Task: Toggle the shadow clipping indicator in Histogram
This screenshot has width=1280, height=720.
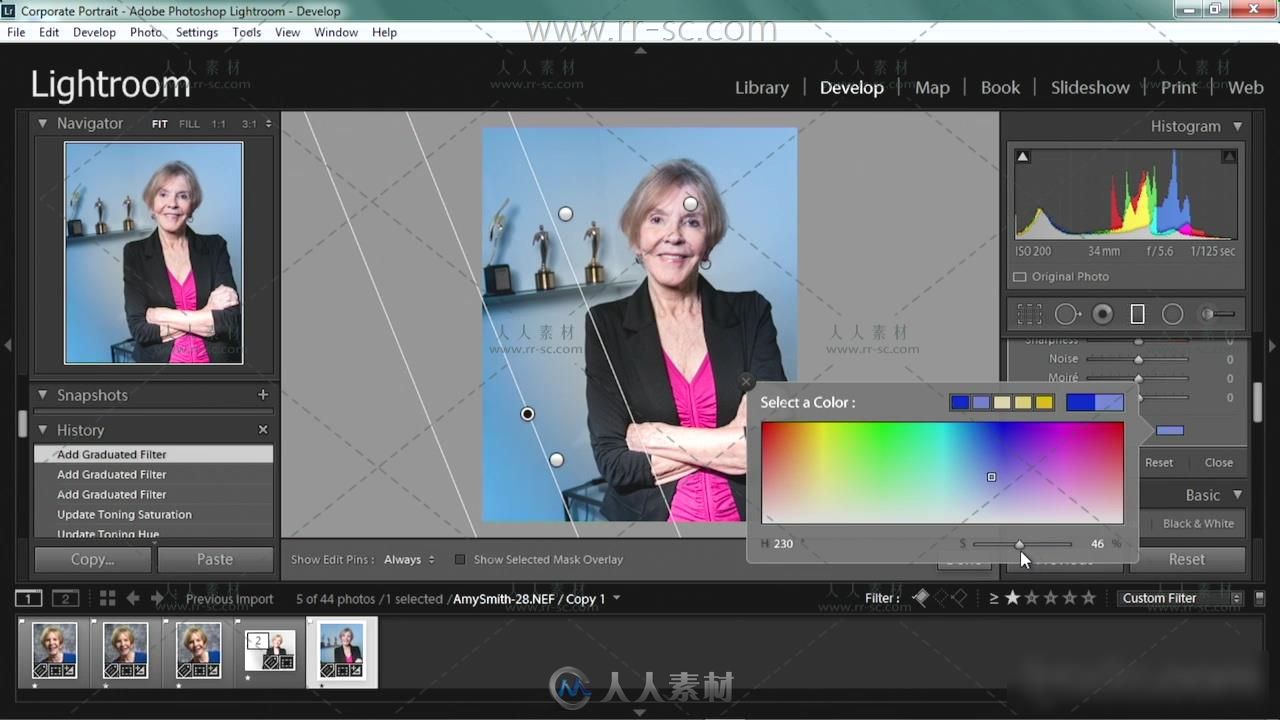Action: (x=1022, y=156)
